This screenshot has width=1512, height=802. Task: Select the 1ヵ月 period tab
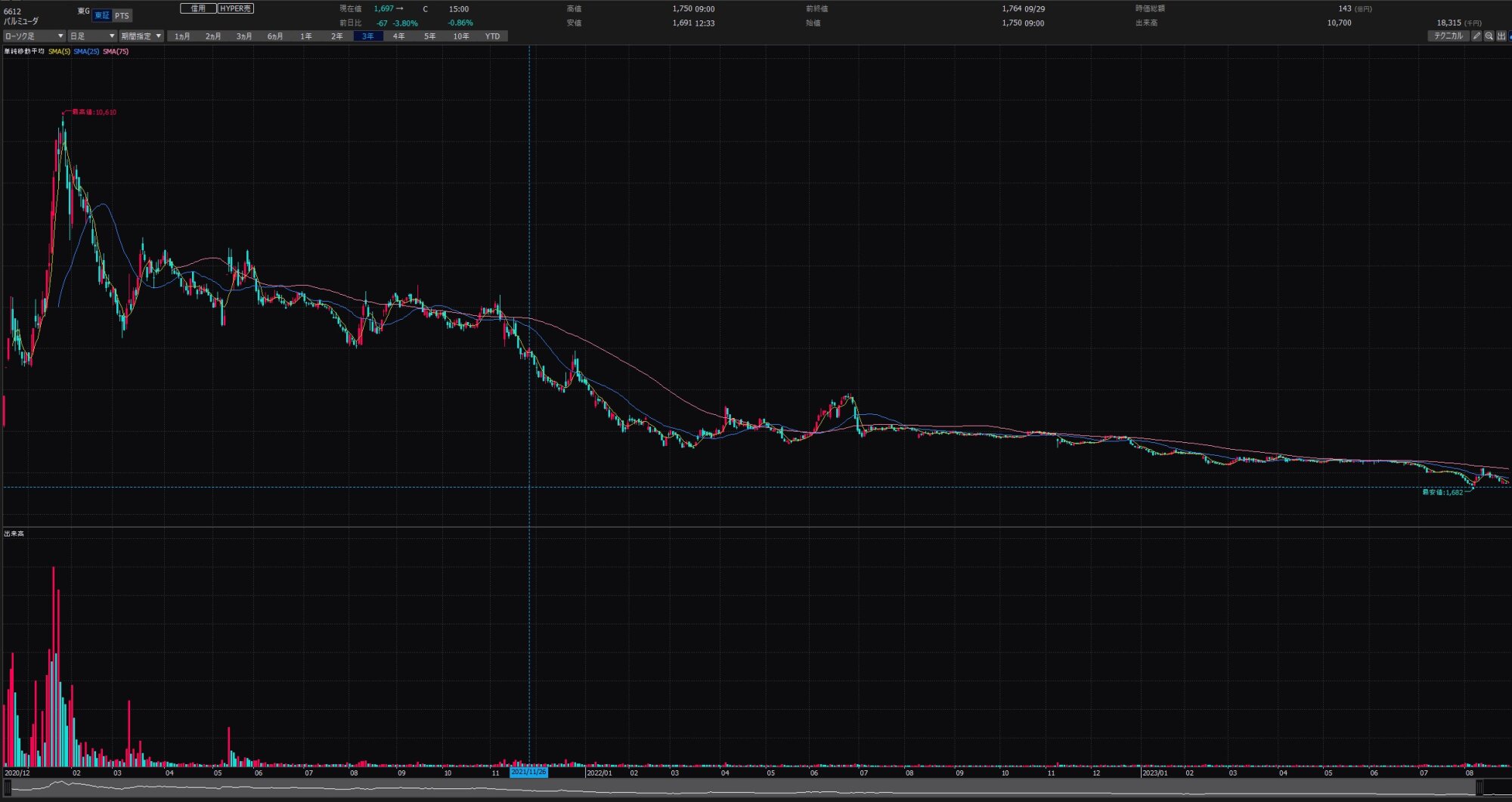pyautogui.click(x=182, y=36)
